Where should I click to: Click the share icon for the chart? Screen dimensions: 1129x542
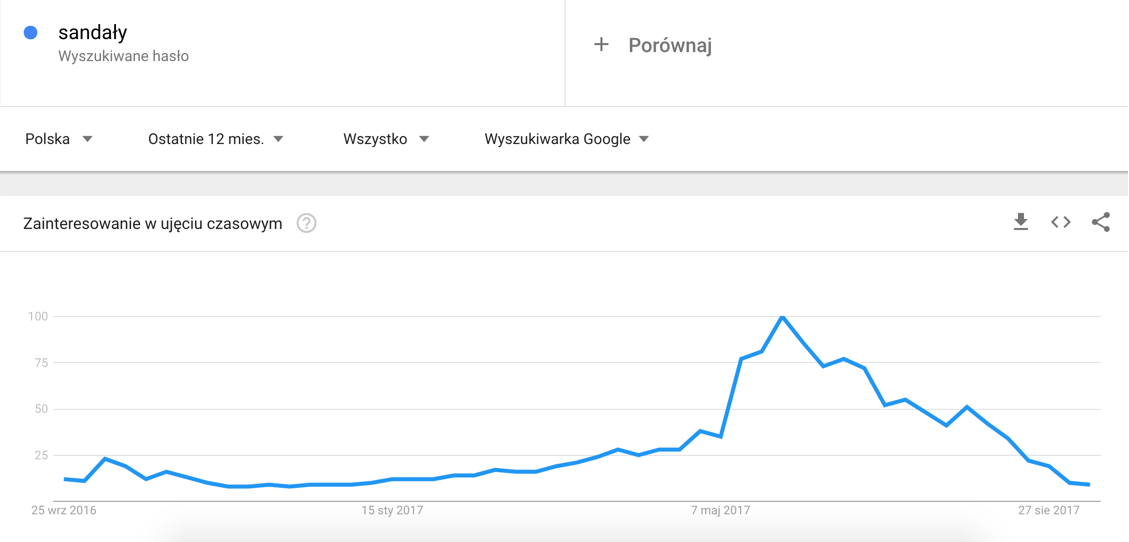point(1100,222)
